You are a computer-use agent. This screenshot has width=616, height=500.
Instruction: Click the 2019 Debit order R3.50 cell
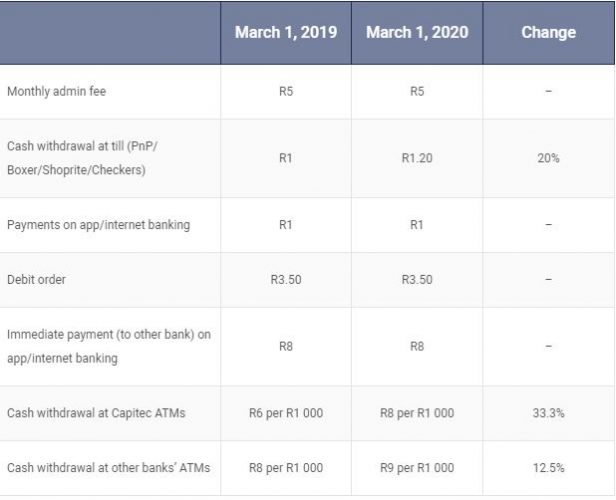click(x=286, y=280)
